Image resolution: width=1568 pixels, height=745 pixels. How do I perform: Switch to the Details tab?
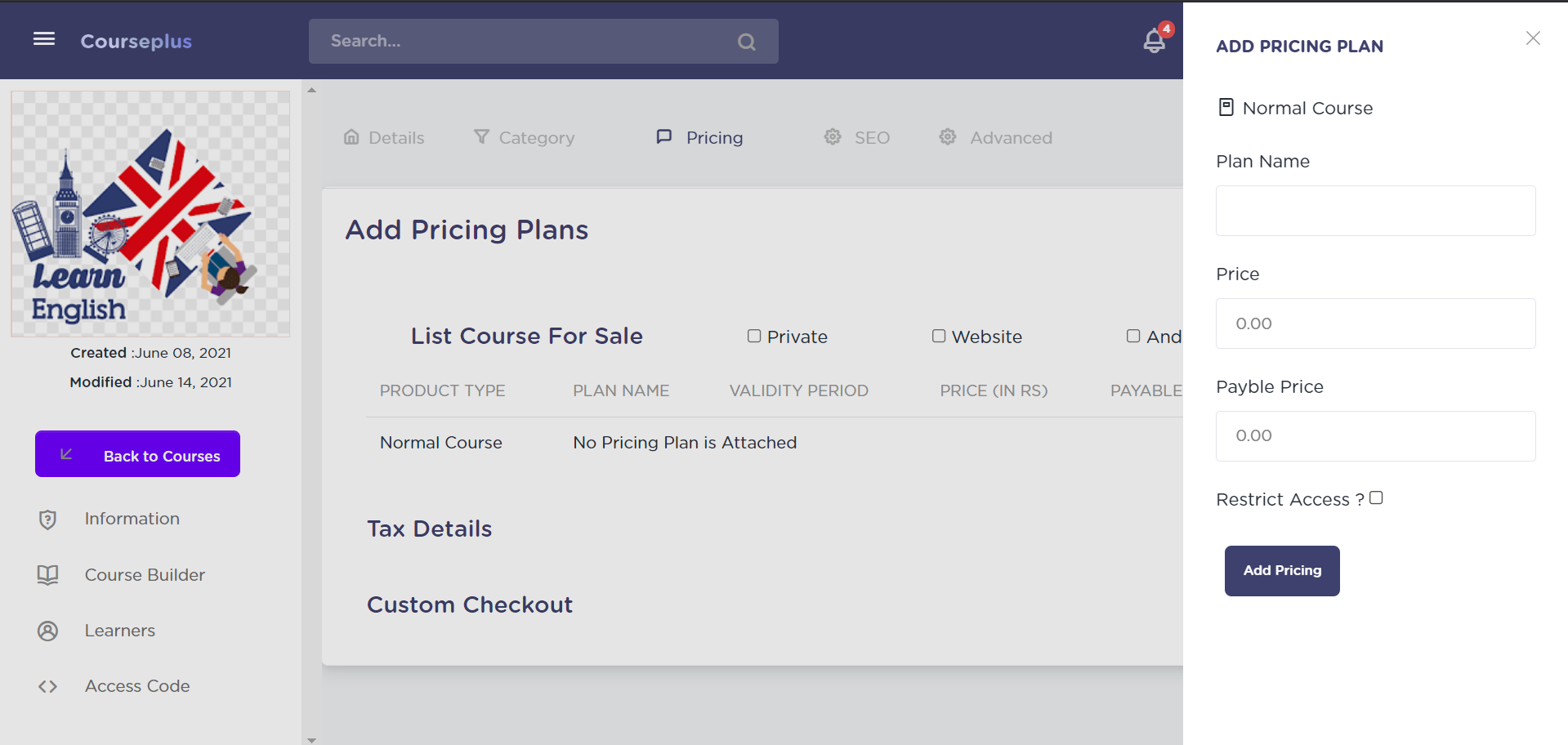(384, 137)
